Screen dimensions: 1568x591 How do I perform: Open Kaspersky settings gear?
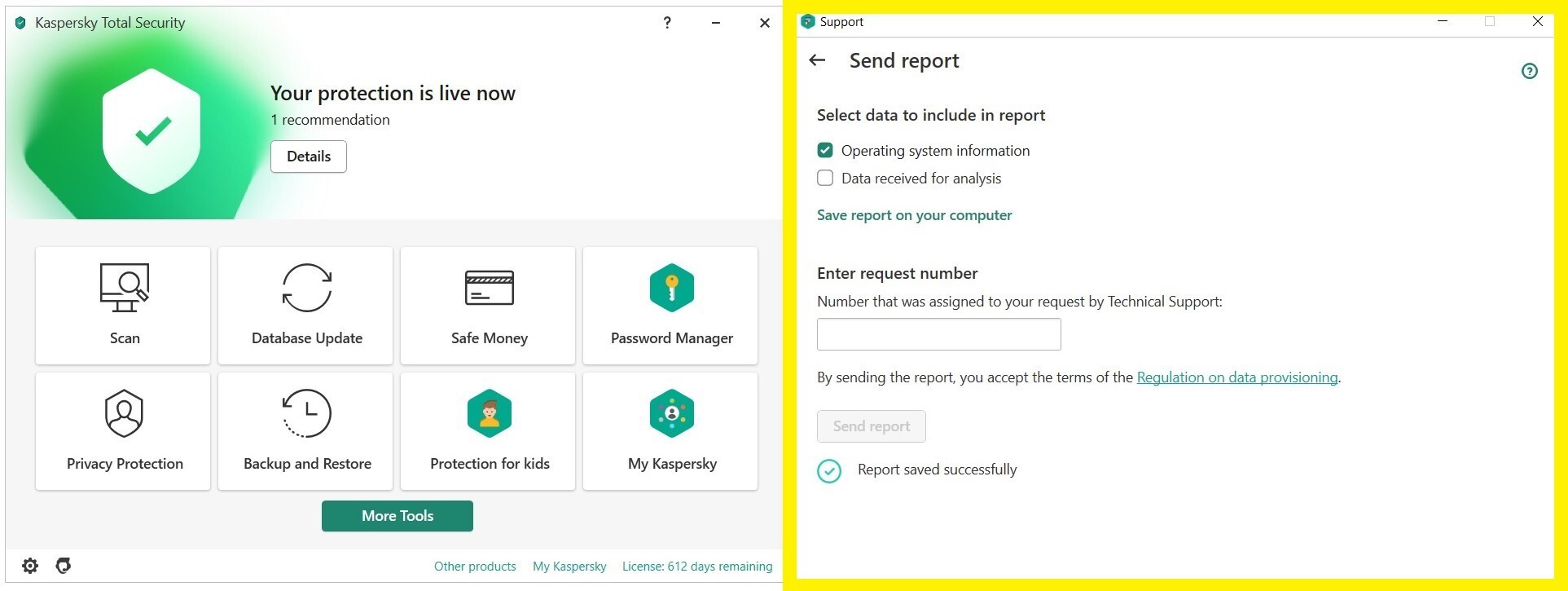tap(30, 566)
